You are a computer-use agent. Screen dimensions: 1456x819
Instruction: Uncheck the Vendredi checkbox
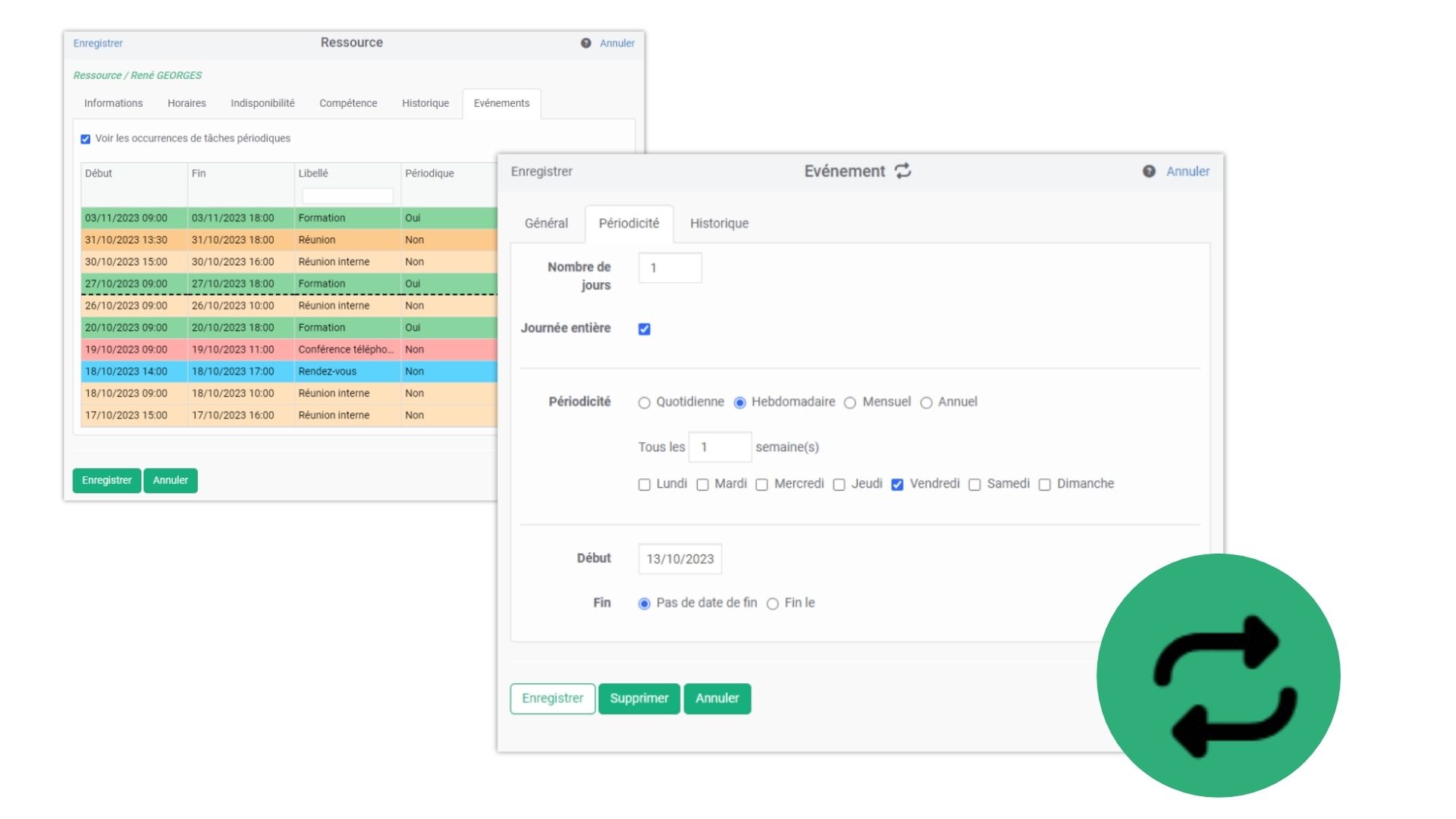[x=897, y=485]
